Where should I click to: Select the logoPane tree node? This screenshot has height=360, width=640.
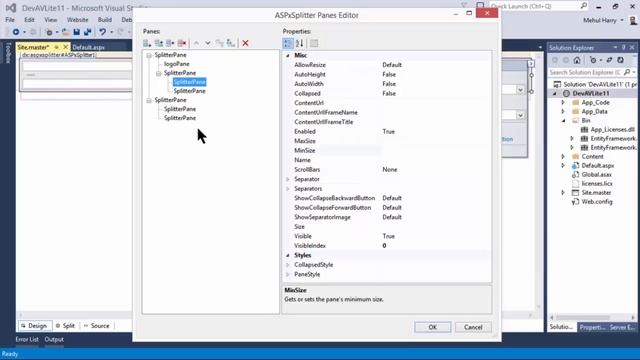tap(177, 64)
